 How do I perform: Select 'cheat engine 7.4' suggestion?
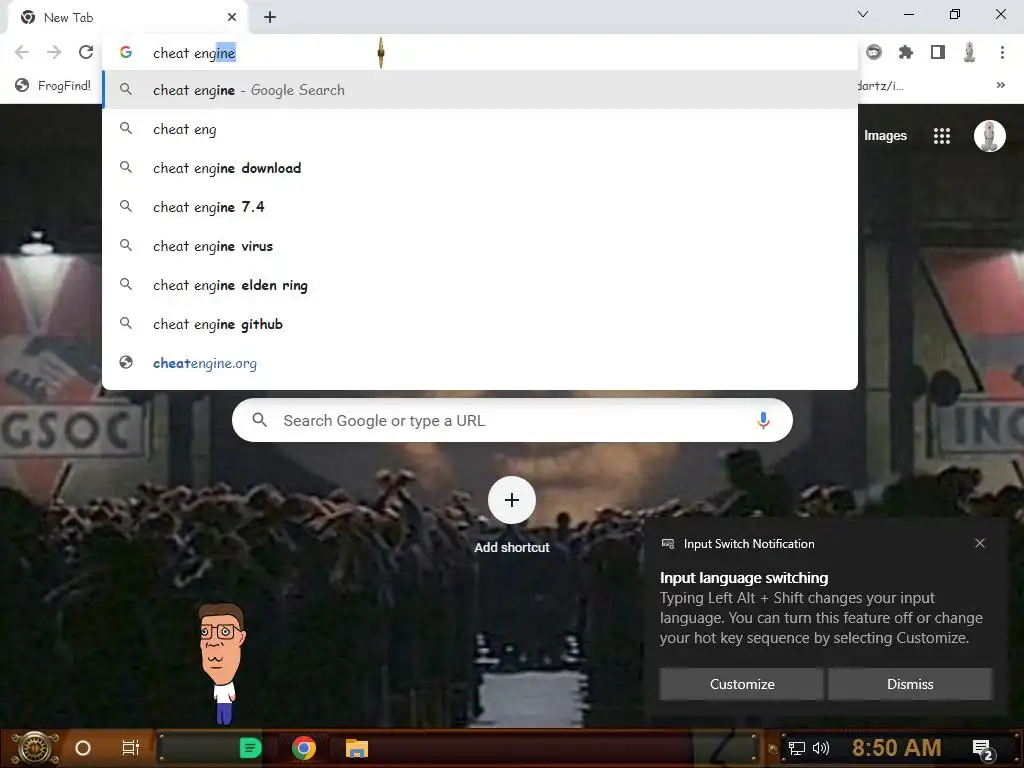click(480, 207)
